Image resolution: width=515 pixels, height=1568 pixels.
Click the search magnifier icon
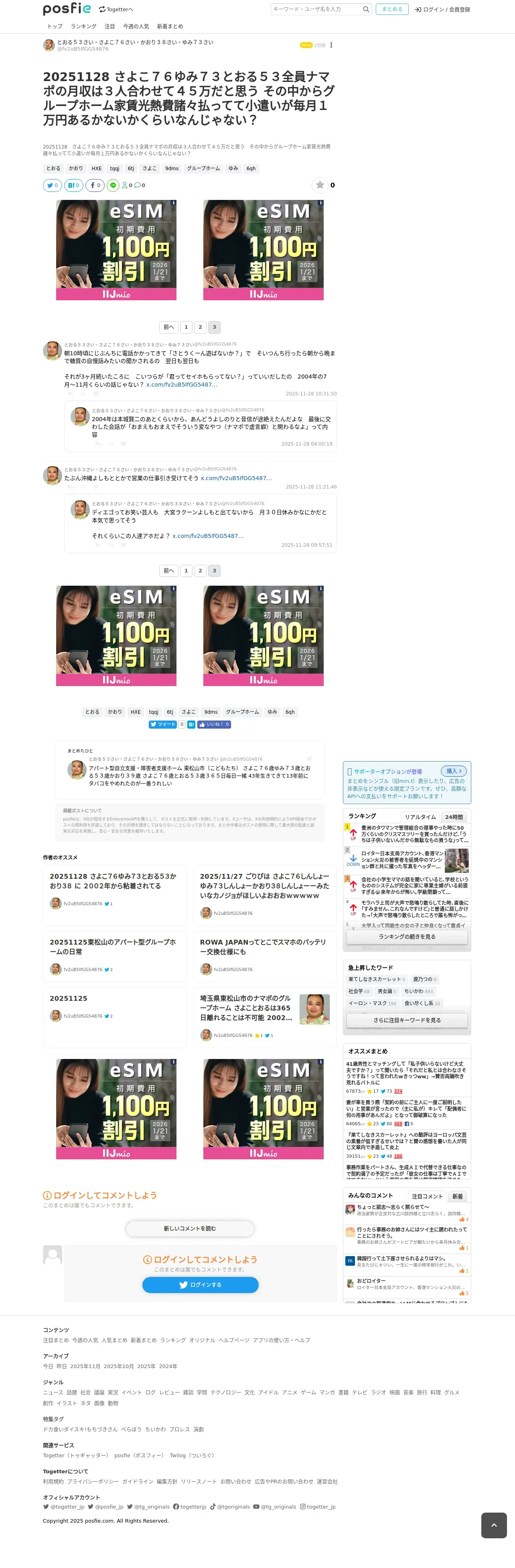pyautogui.click(x=366, y=9)
